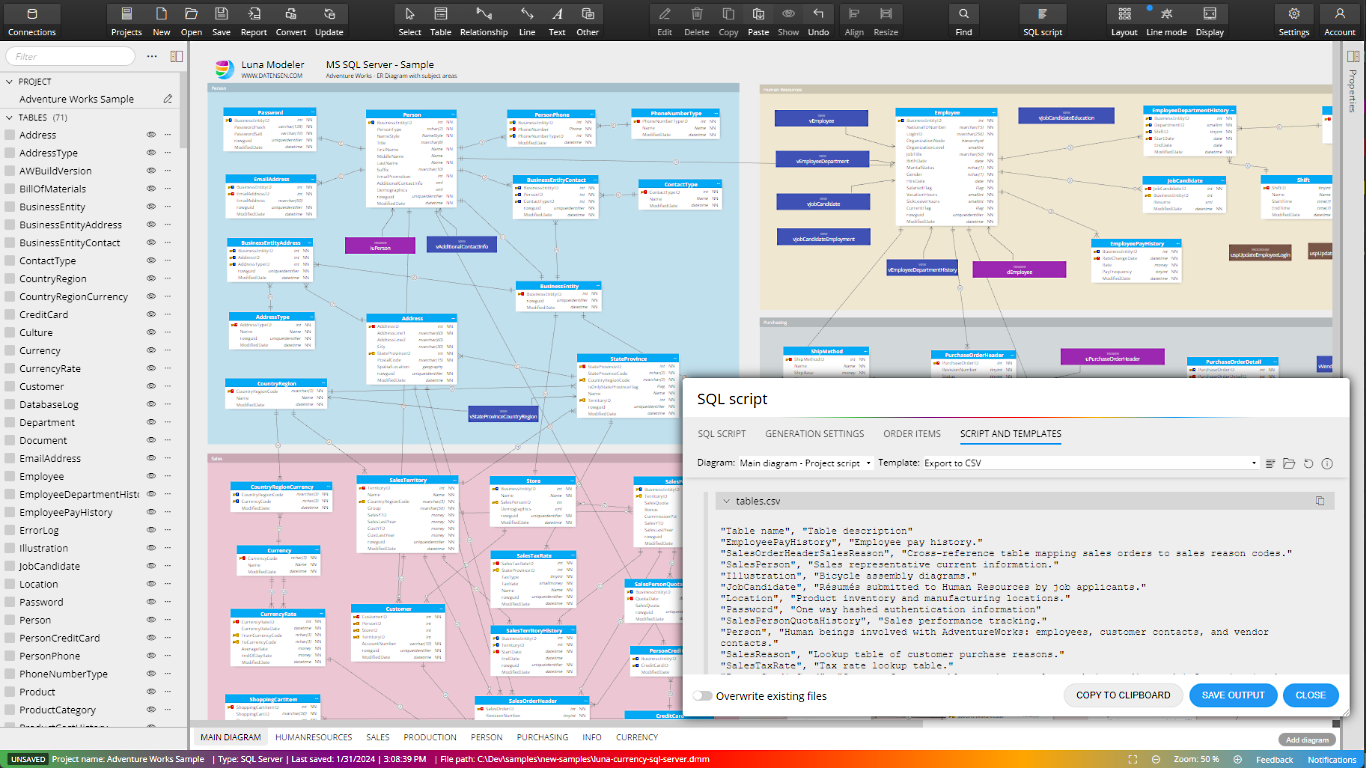Hide the Customer table using eye icon

point(152,387)
